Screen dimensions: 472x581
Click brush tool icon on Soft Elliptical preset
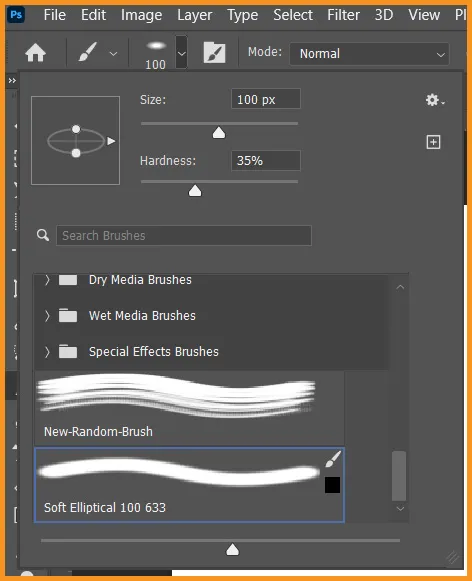click(x=333, y=459)
